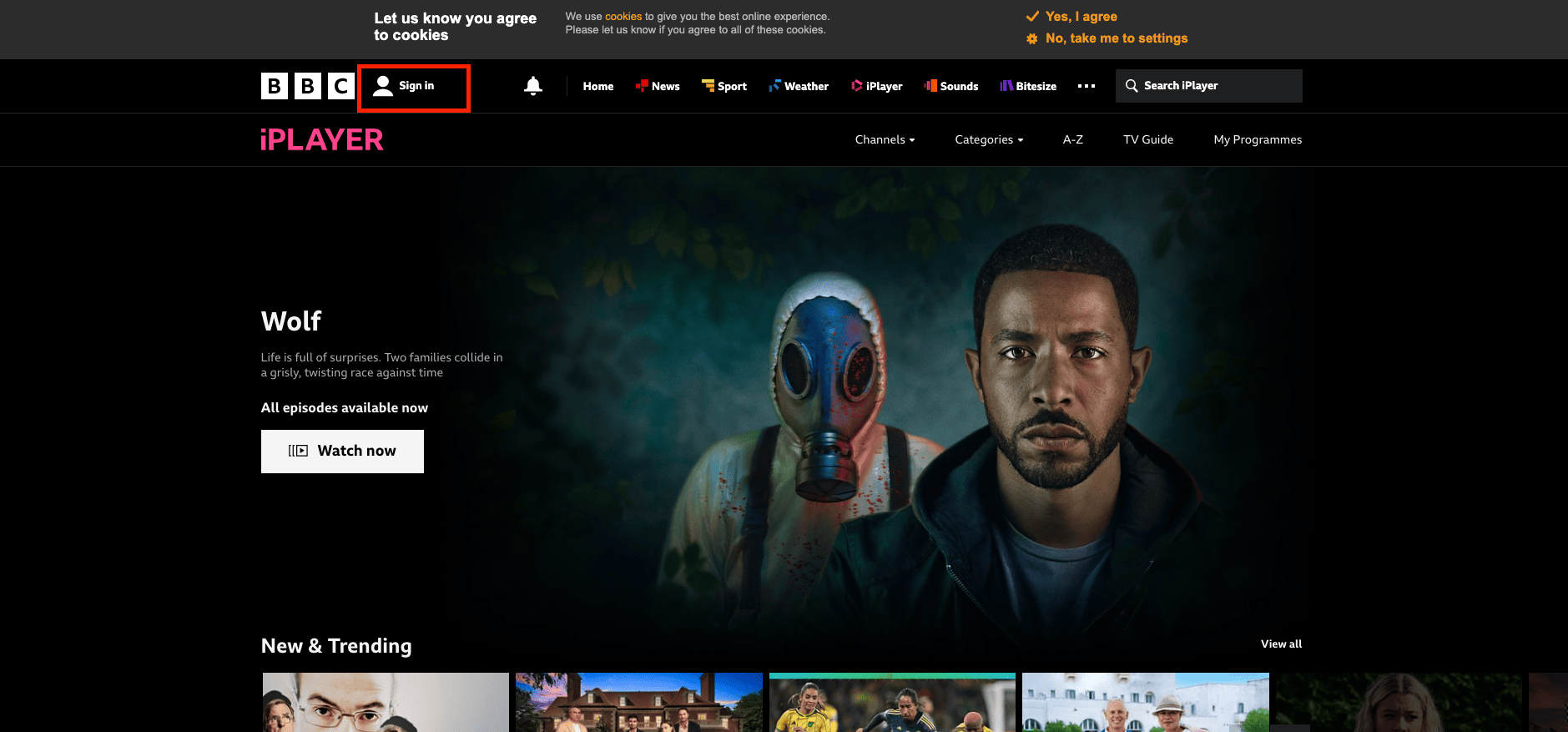The width and height of the screenshot is (1568, 732).
Task: Click the Wolf title heading
Action: 291,321
